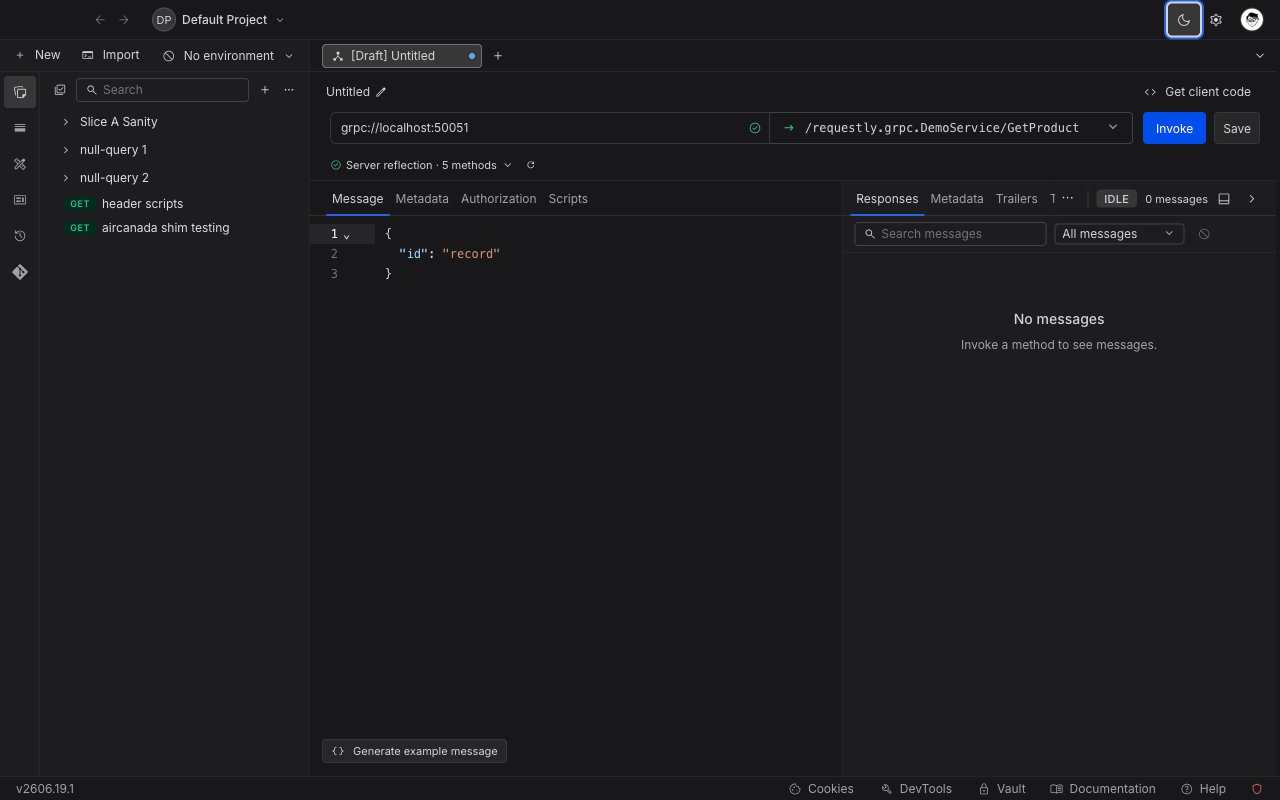Switch to the Authorization tab
The width and height of the screenshot is (1280, 800).
499,199
